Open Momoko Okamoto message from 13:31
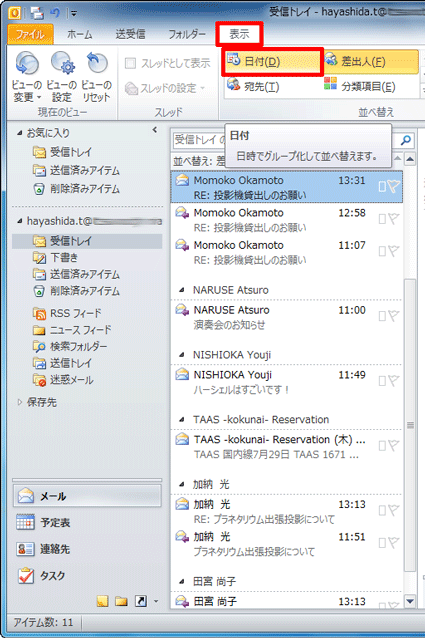This screenshot has width=425, height=638. click(x=286, y=187)
